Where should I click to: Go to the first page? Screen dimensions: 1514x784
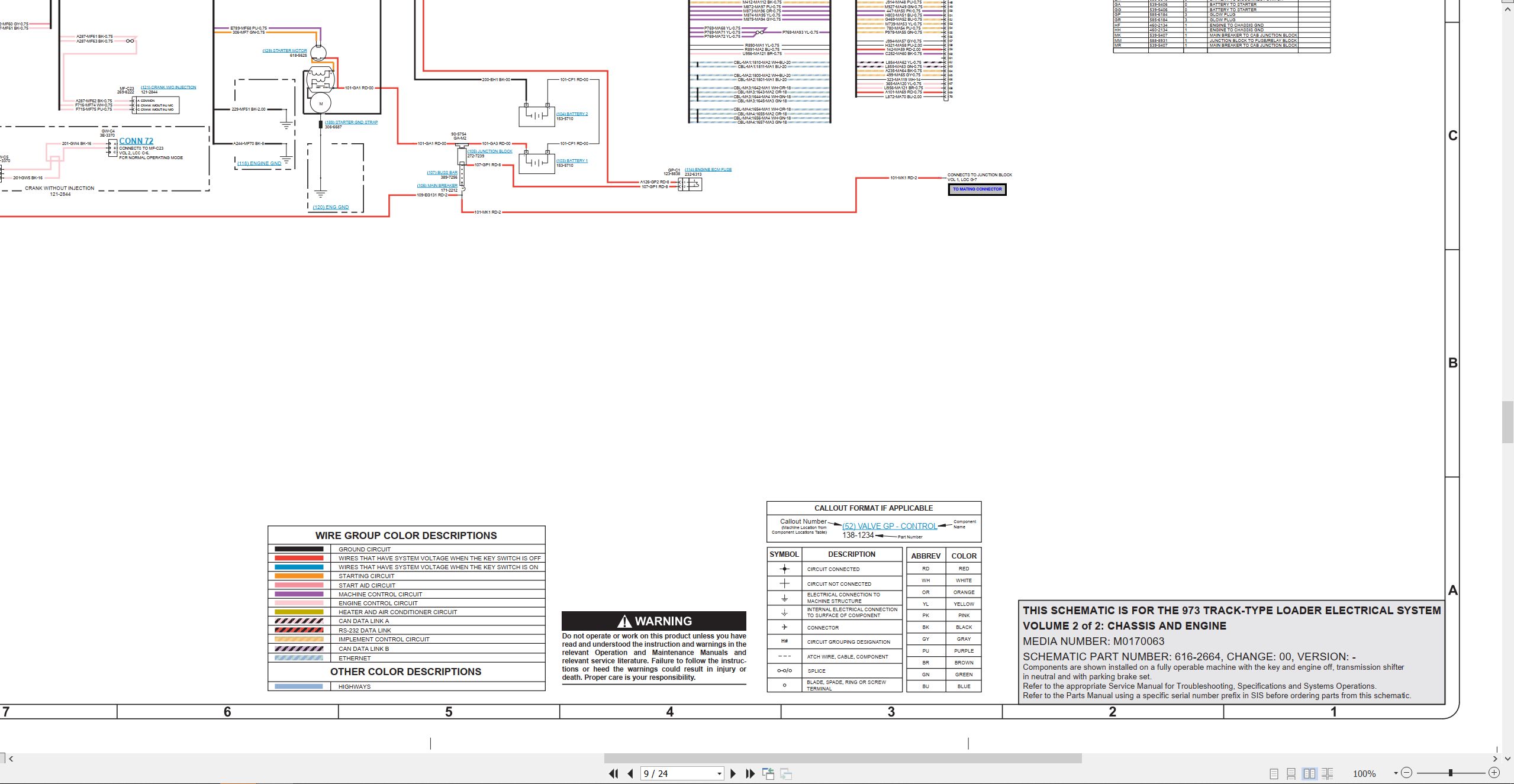pyautogui.click(x=613, y=773)
